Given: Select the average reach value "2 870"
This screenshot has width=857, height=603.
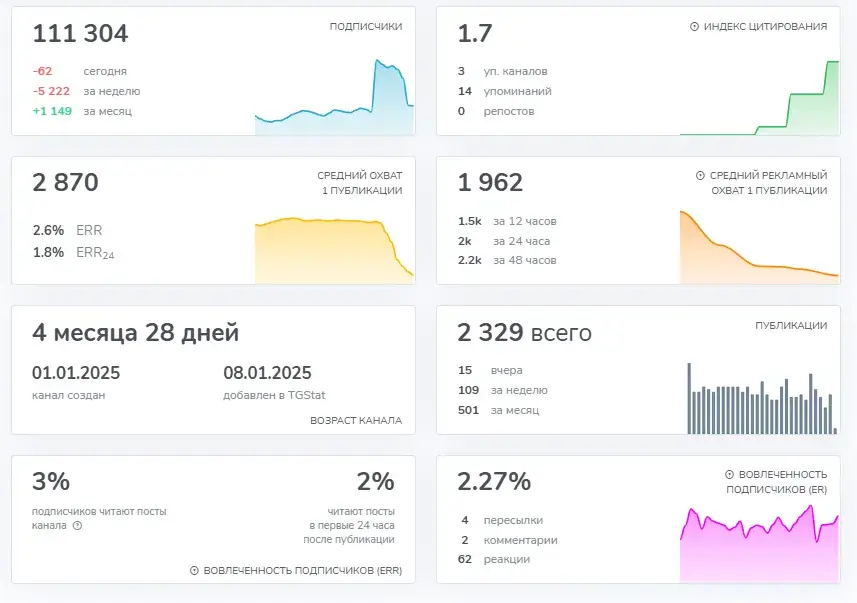Looking at the screenshot, I should [66, 182].
